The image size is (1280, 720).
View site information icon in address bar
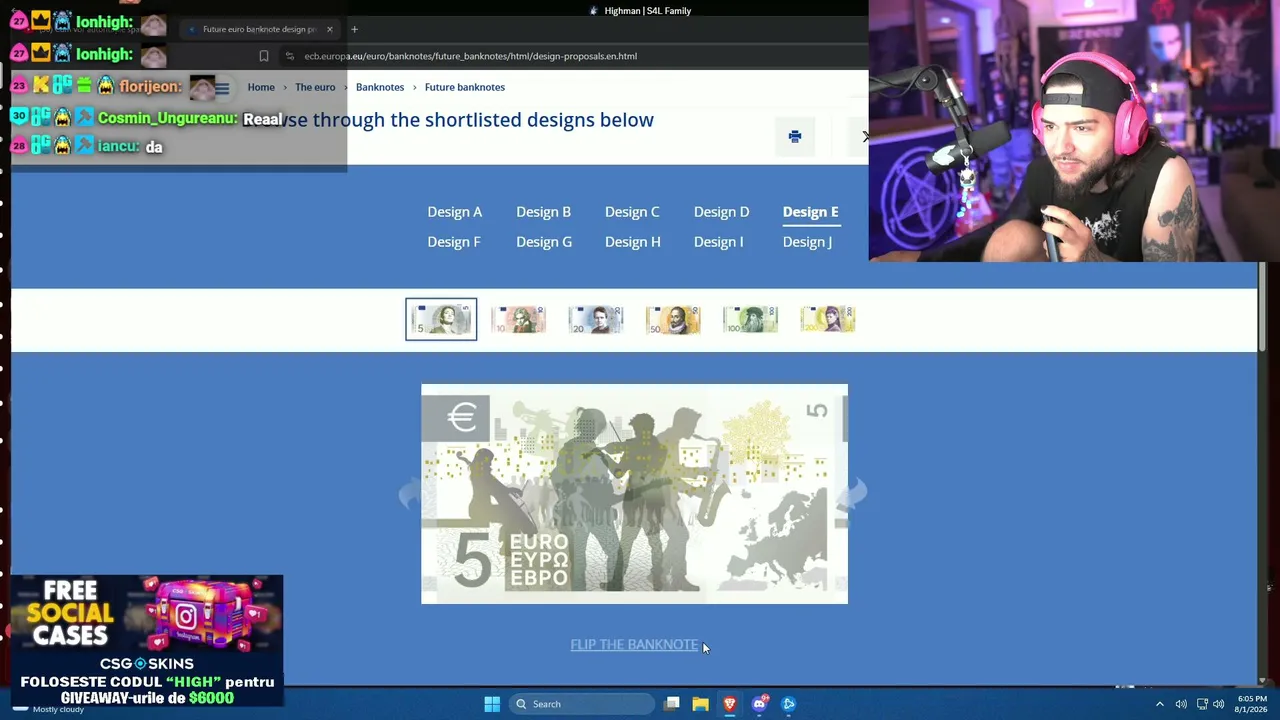click(290, 56)
